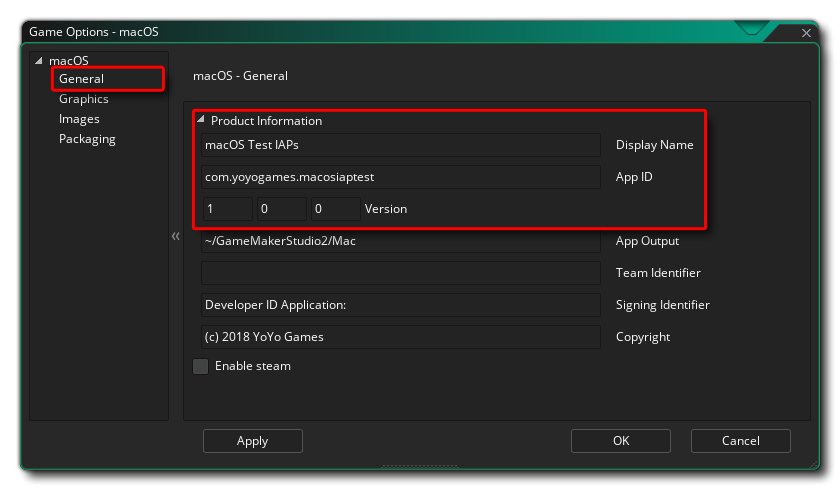Confirm with the OK button
The image size is (840, 490).
click(621, 441)
